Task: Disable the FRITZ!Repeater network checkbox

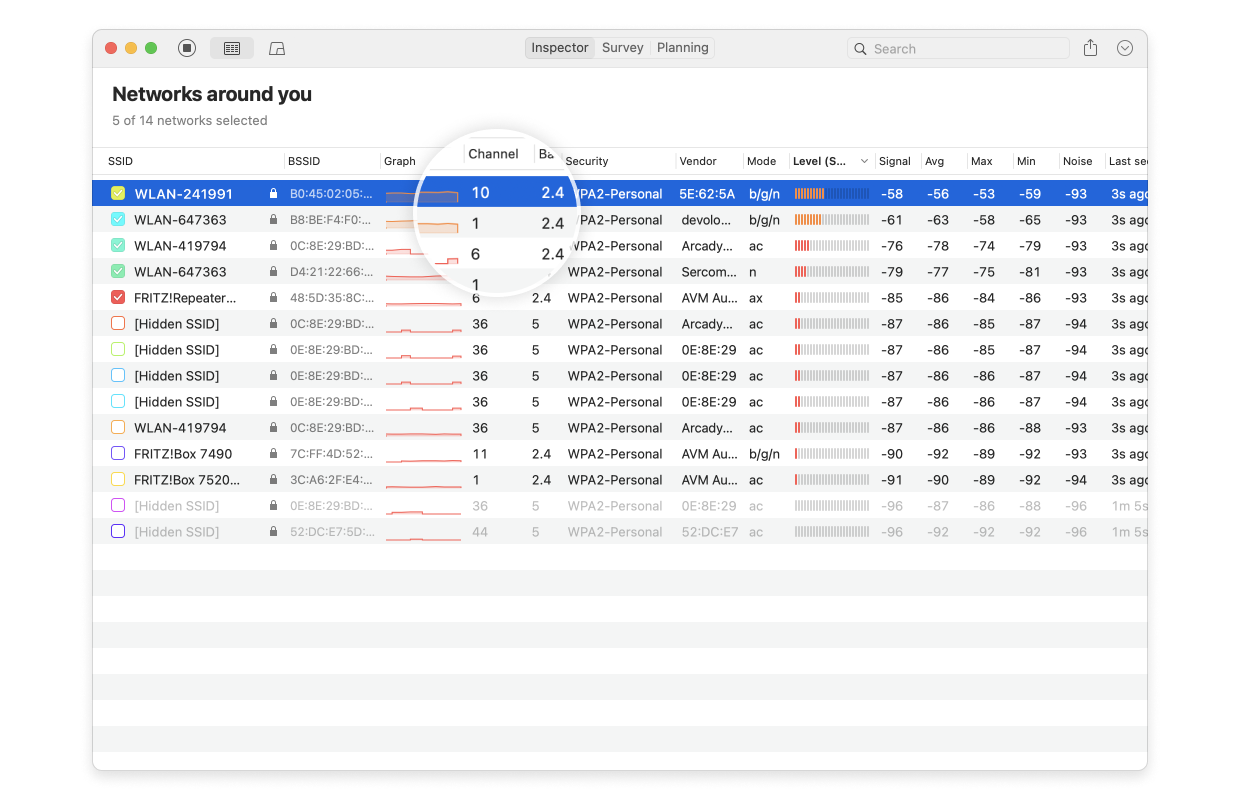Action: (x=118, y=297)
